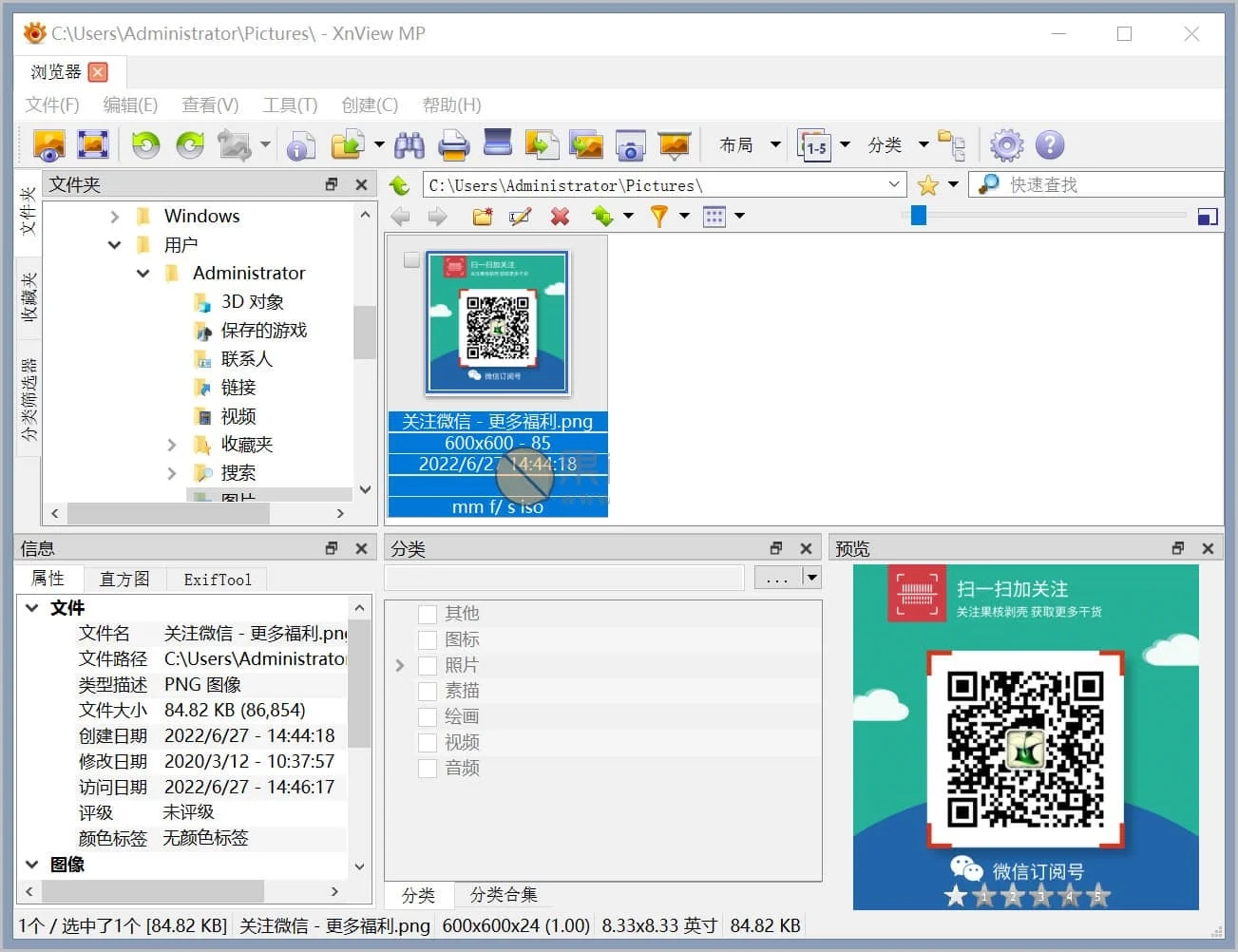Click the blue question mark help icon
Screen dimensions: 1238x952
[x=1049, y=145]
